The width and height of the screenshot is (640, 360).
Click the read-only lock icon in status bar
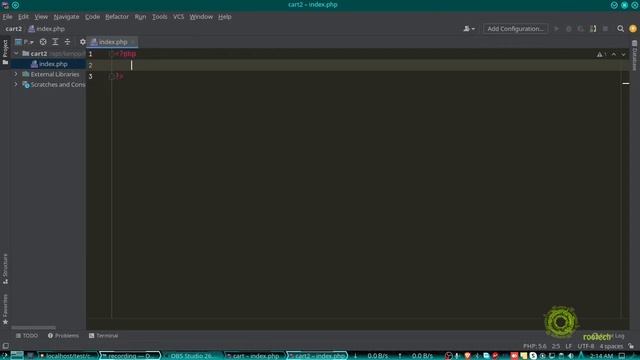pyautogui.click(x=631, y=346)
